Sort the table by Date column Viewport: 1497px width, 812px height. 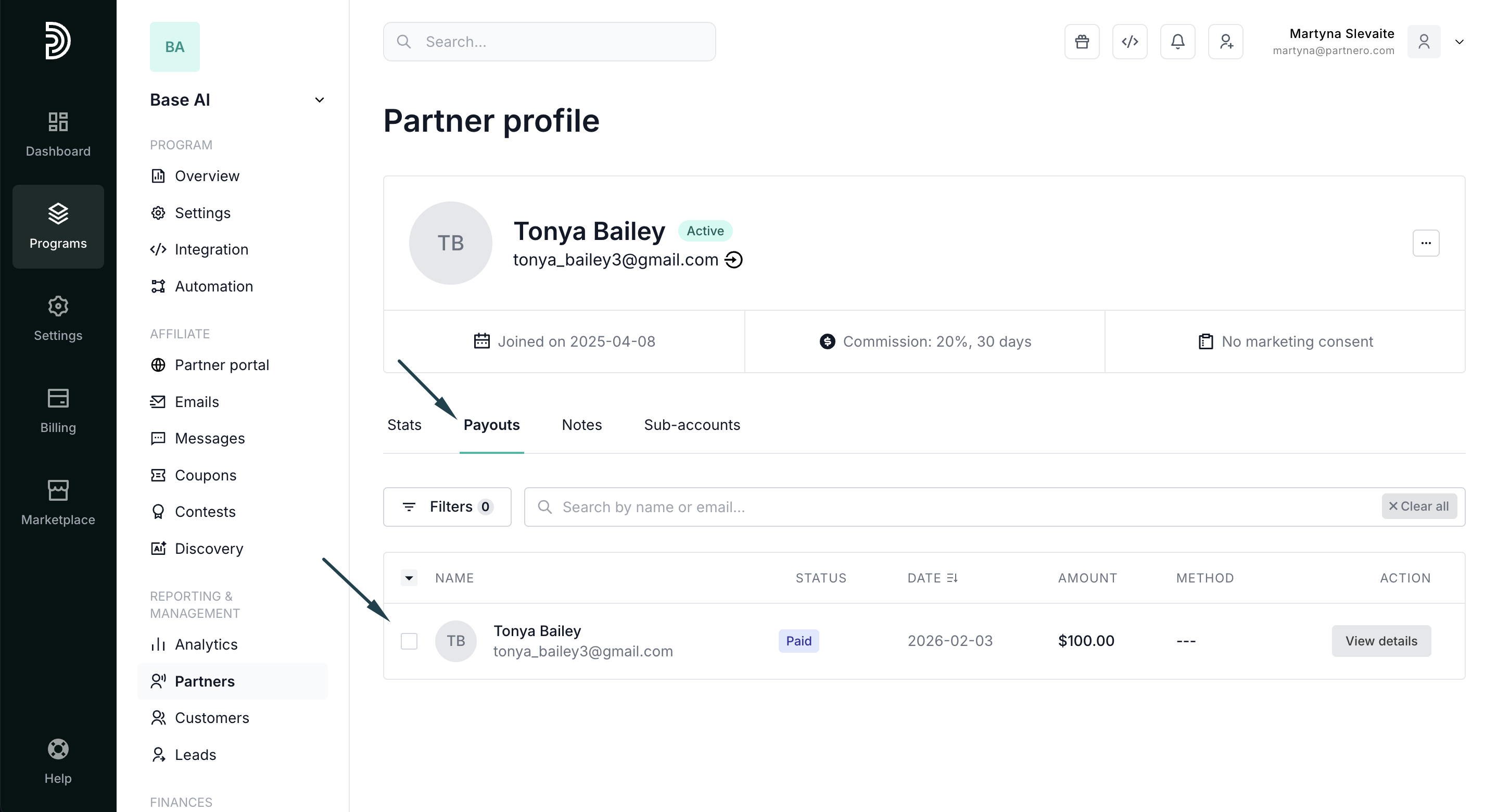point(932,578)
